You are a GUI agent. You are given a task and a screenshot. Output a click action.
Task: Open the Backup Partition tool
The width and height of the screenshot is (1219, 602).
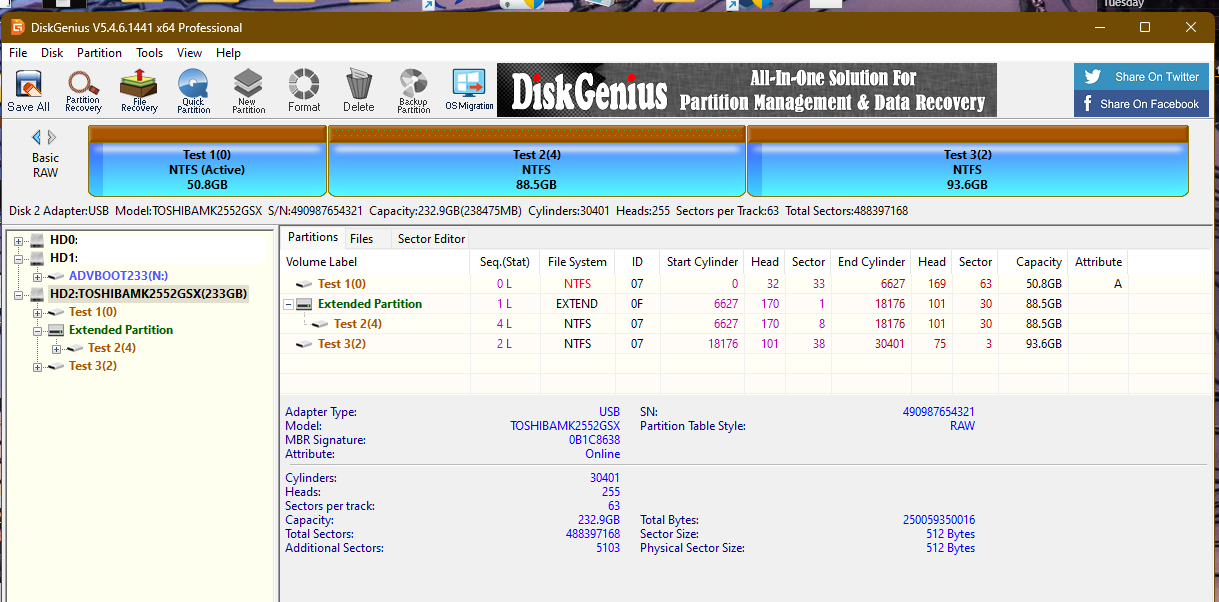[413, 91]
